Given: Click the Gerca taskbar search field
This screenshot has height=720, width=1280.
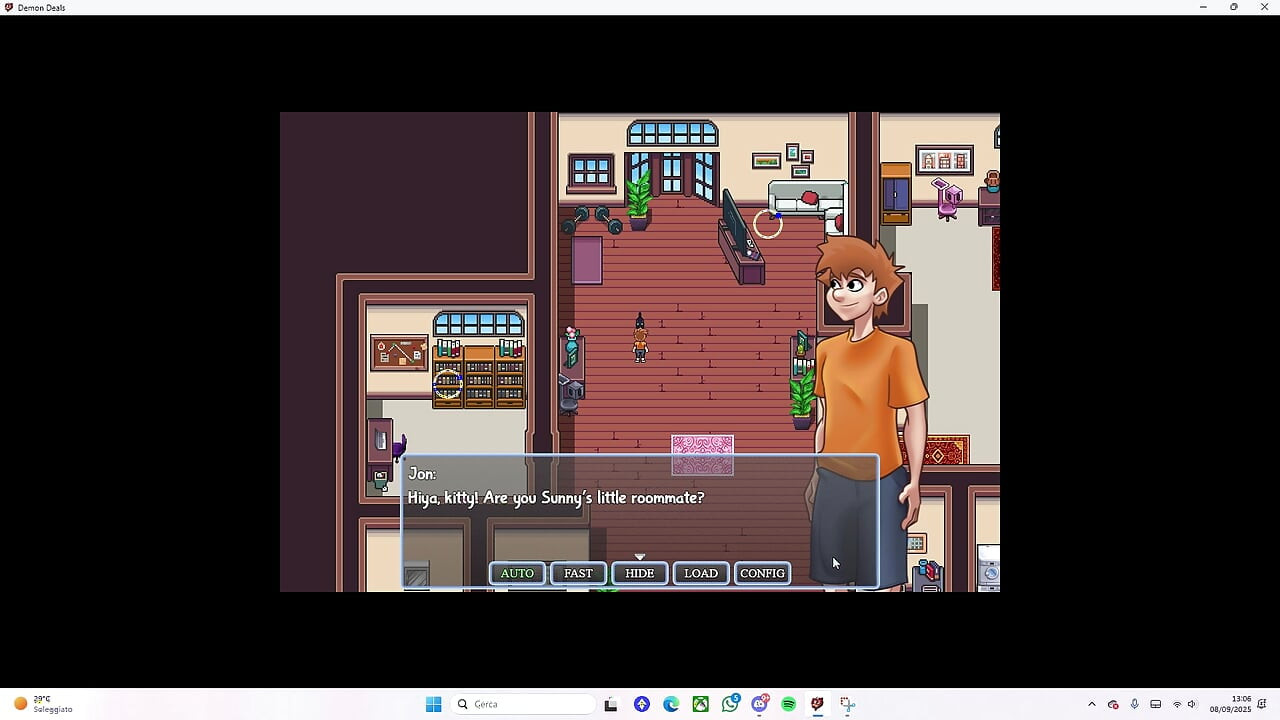Looking at the screenshot, I should [x=524, y=704].
